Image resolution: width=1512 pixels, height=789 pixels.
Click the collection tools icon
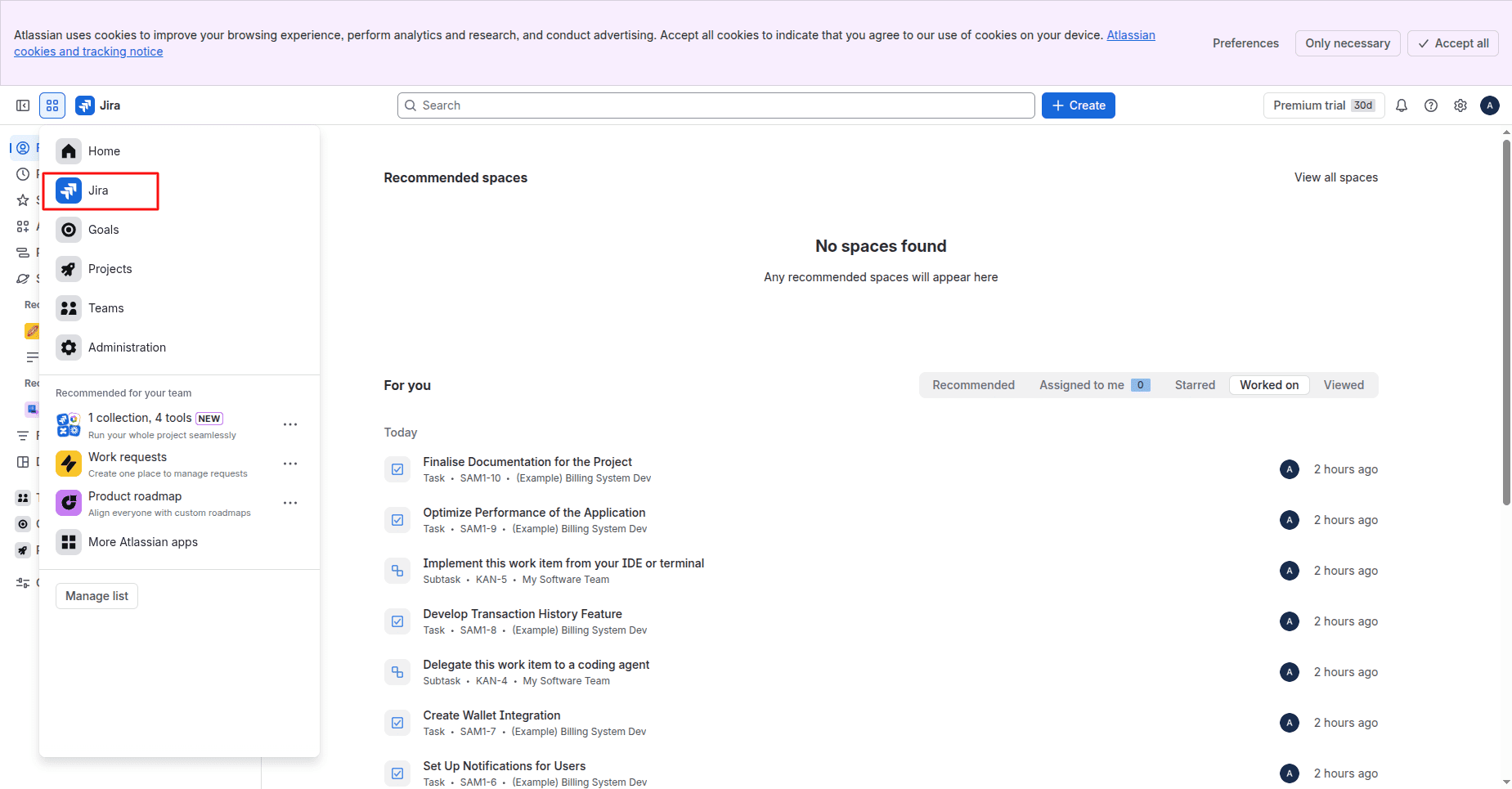[x=69, y=424]
